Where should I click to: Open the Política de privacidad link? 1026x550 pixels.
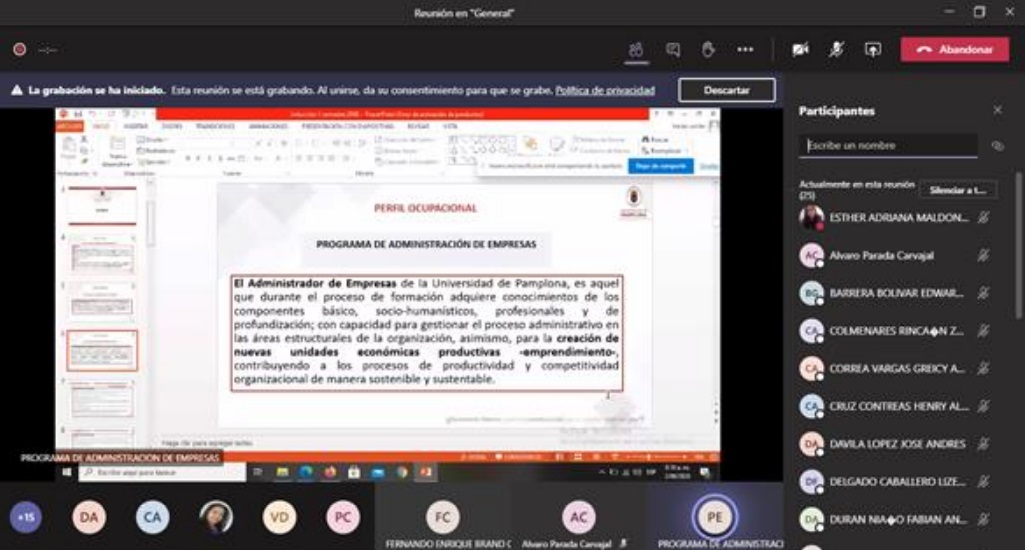tap(605, 90)
